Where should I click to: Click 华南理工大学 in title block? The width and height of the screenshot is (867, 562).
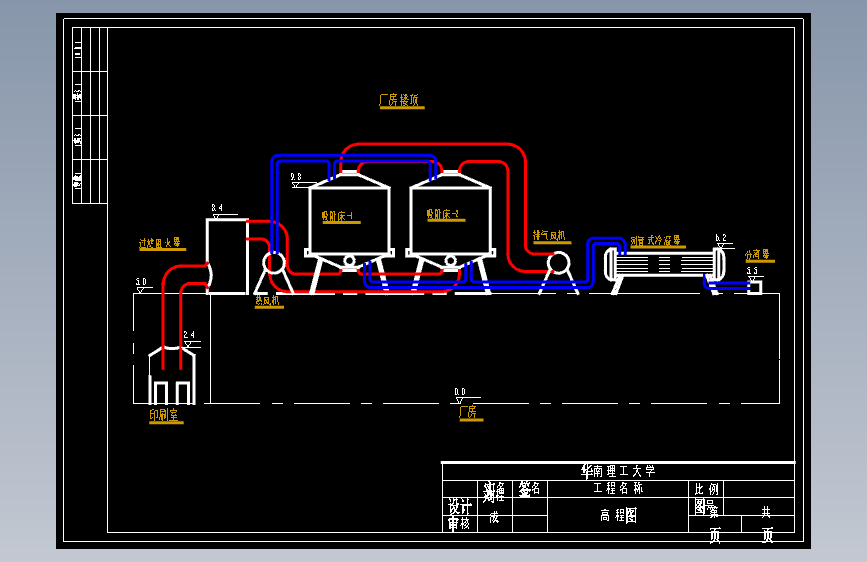tap(618, 471)
